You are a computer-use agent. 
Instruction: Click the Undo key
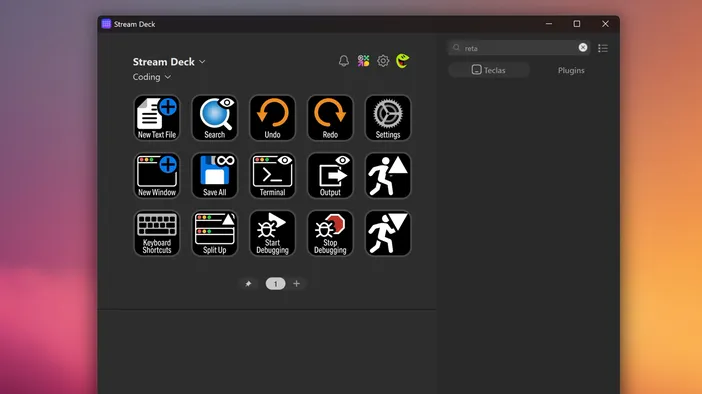[272, 118]
